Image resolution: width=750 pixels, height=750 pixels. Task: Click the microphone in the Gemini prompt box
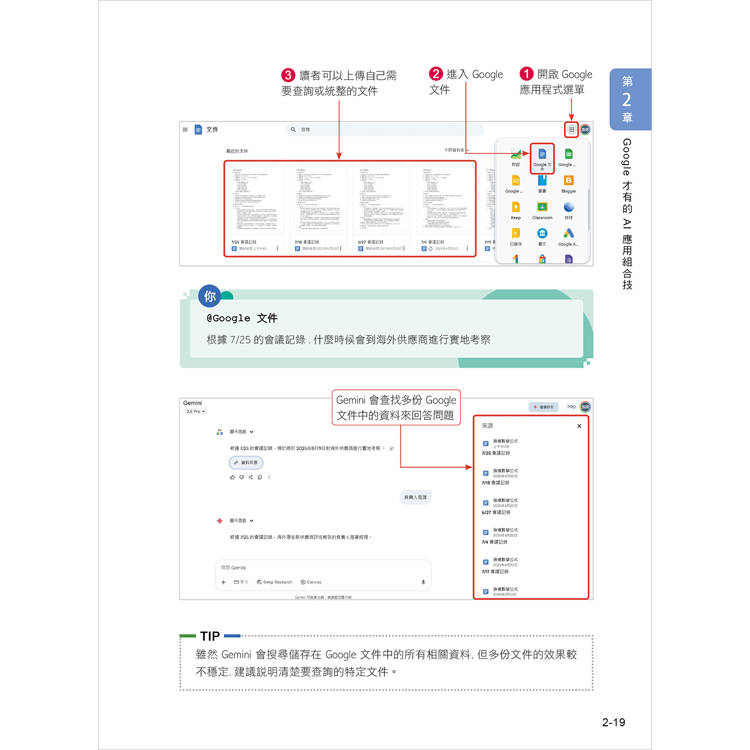point(423,582)
